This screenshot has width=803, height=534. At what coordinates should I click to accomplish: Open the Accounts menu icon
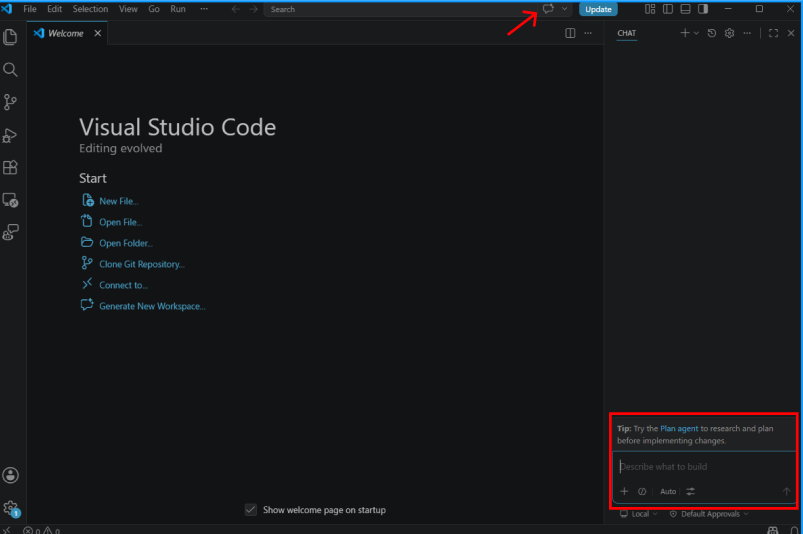click(10, 476)
